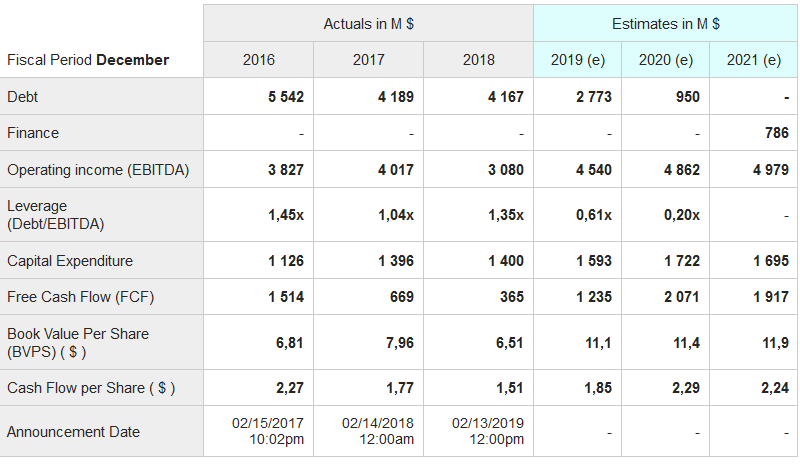Click the Actuals in M $ header

click(x=368, y=23)
